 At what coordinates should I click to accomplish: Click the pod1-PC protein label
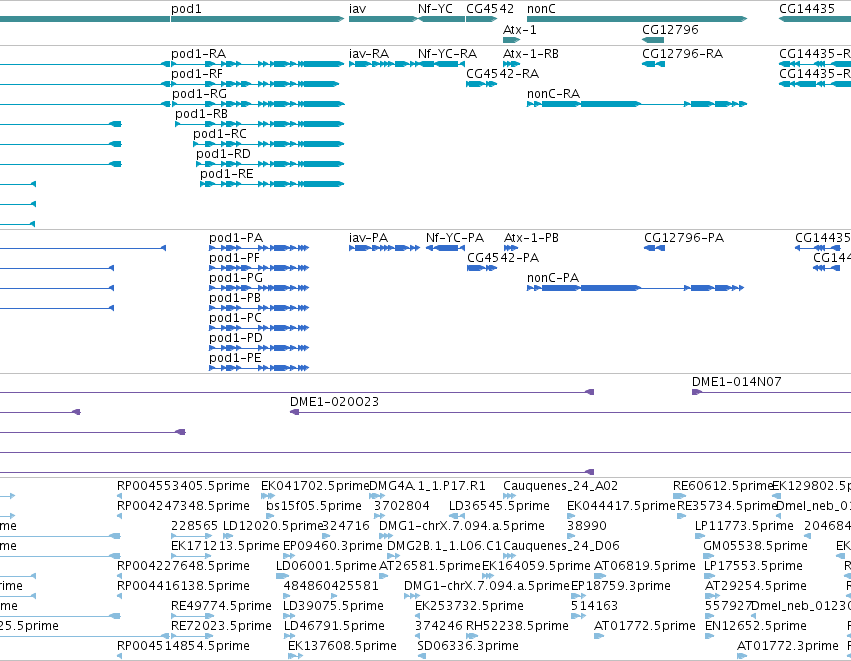coord(235,318)
